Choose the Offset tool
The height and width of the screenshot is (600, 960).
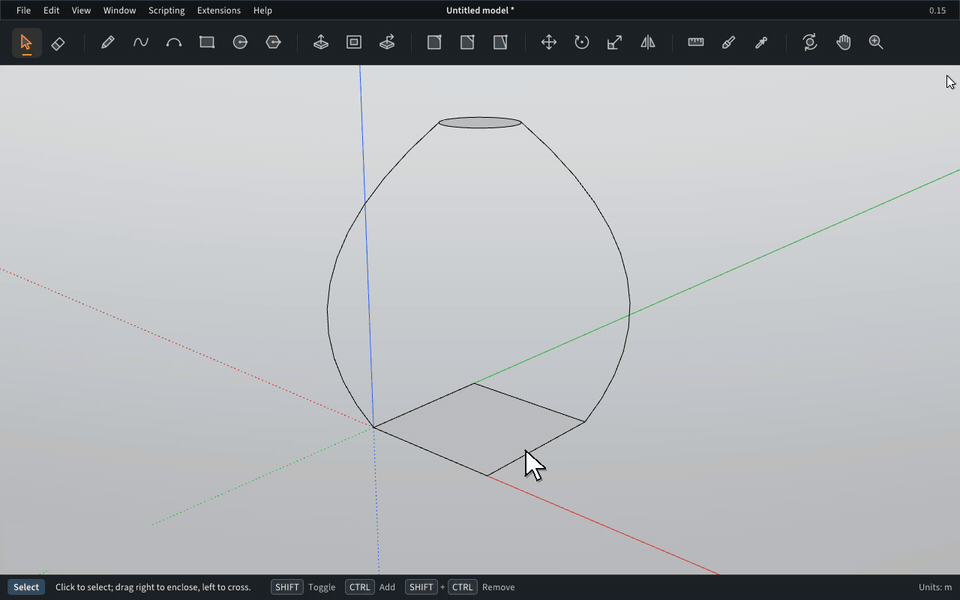354,42
